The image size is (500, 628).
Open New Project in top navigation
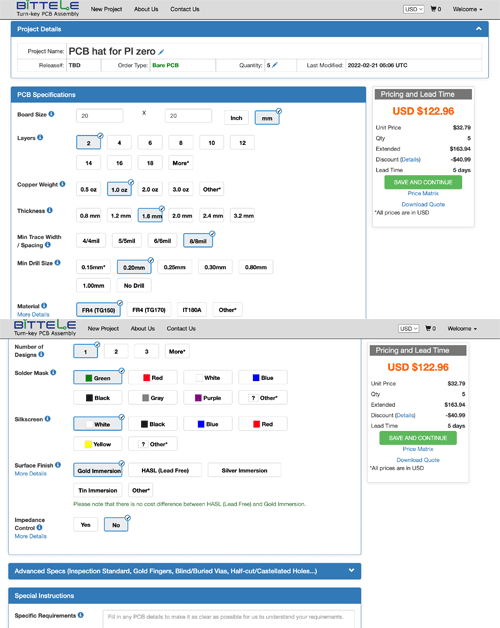(106, 9)
